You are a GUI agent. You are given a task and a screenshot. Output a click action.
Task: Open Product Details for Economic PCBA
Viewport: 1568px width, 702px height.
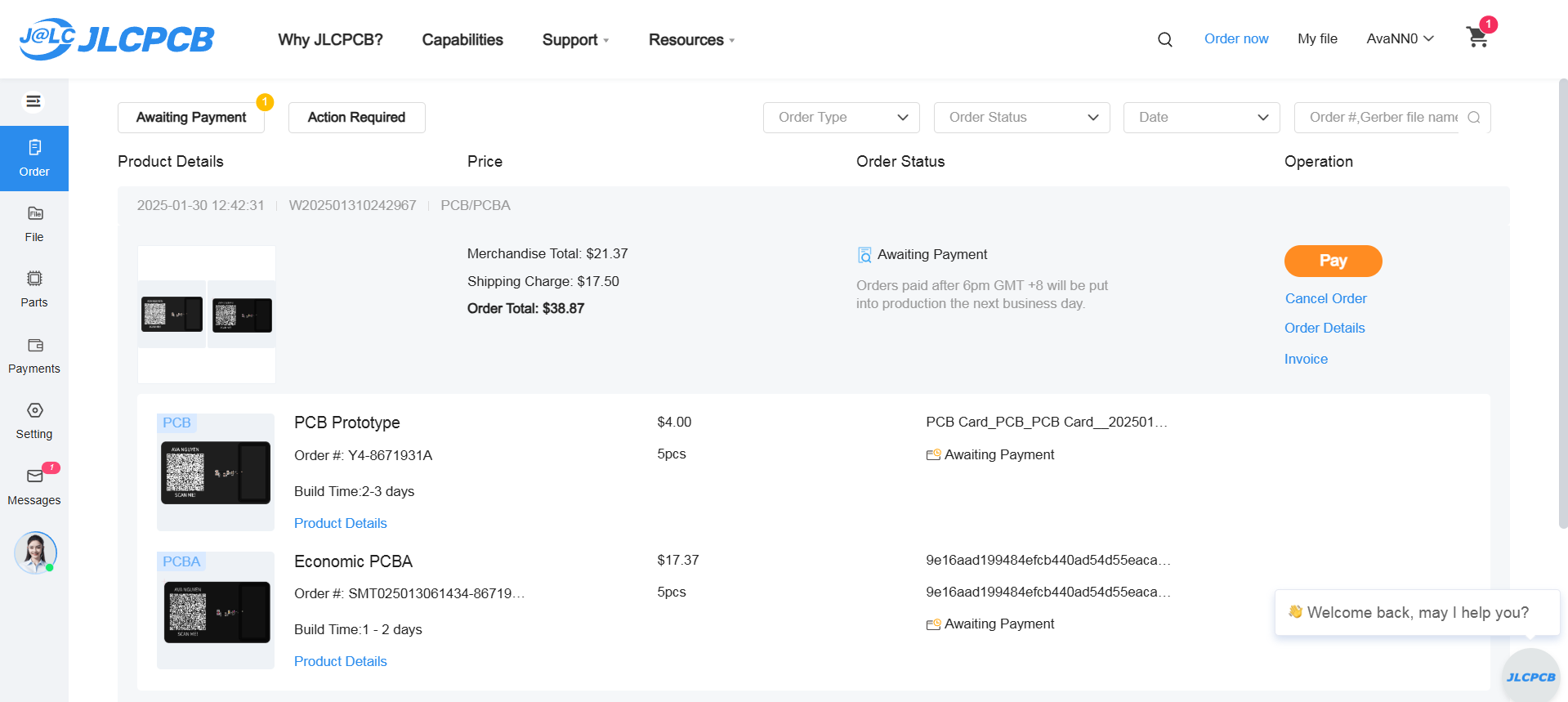click(x=341, y=661)
